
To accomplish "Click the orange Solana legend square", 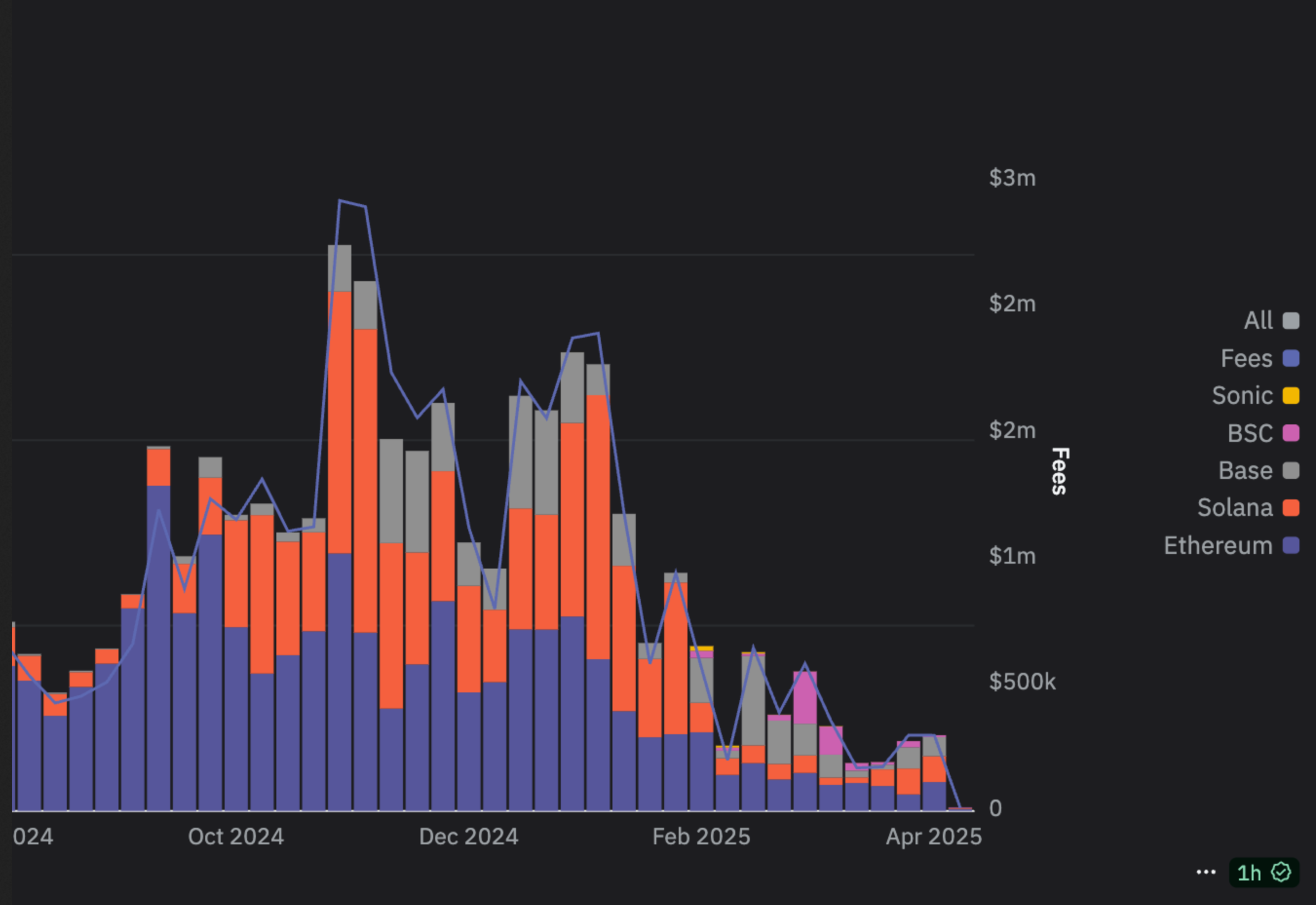I will 1291,507.
